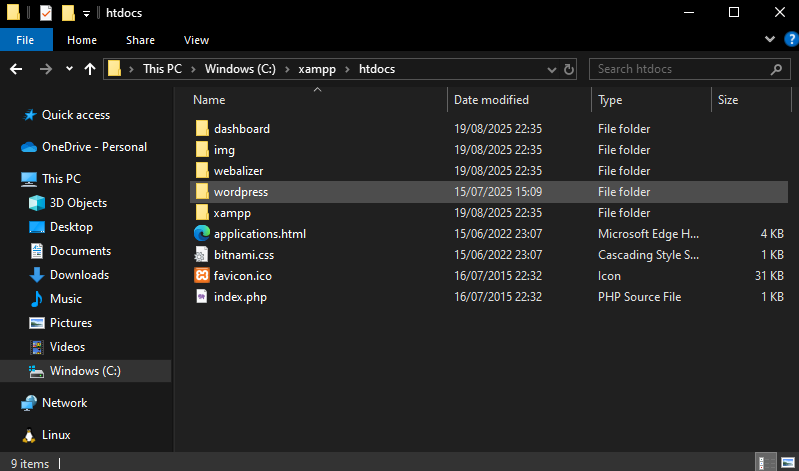Open 3D Objects in sidebar
The height and width of the screenshot is (471, 799).
click(78, 203)
